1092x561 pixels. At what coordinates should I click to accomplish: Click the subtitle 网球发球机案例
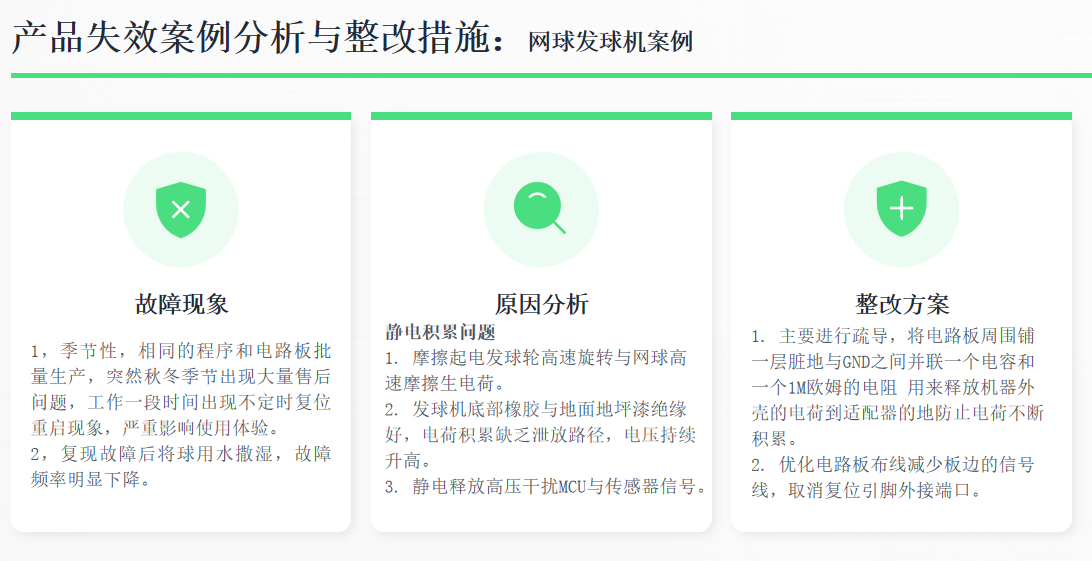click(610, 42)
